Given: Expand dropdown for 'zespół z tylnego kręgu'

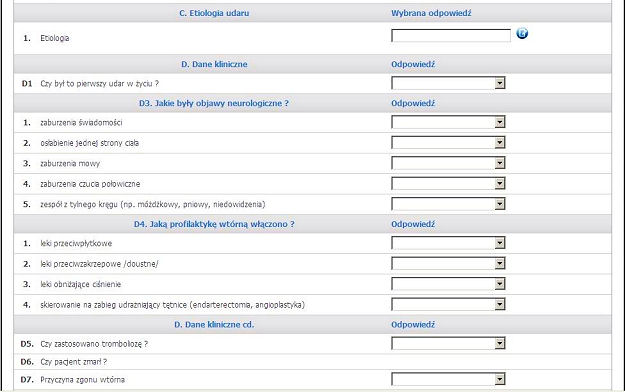Looking at the screenshot, I should click(x=448, y=204).
